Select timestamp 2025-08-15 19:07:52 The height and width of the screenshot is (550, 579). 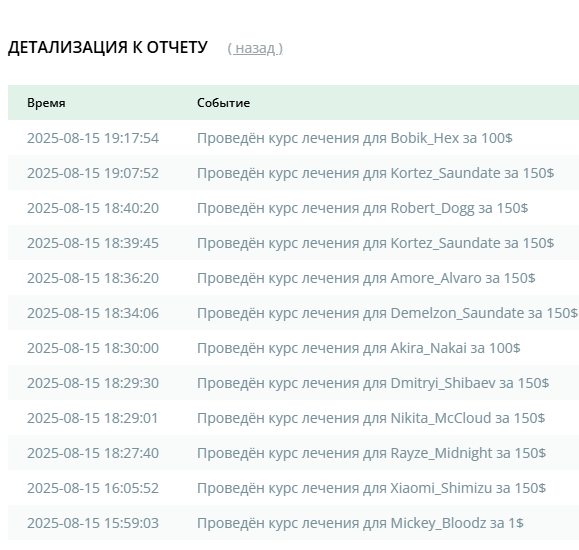(x=93, y=173)
